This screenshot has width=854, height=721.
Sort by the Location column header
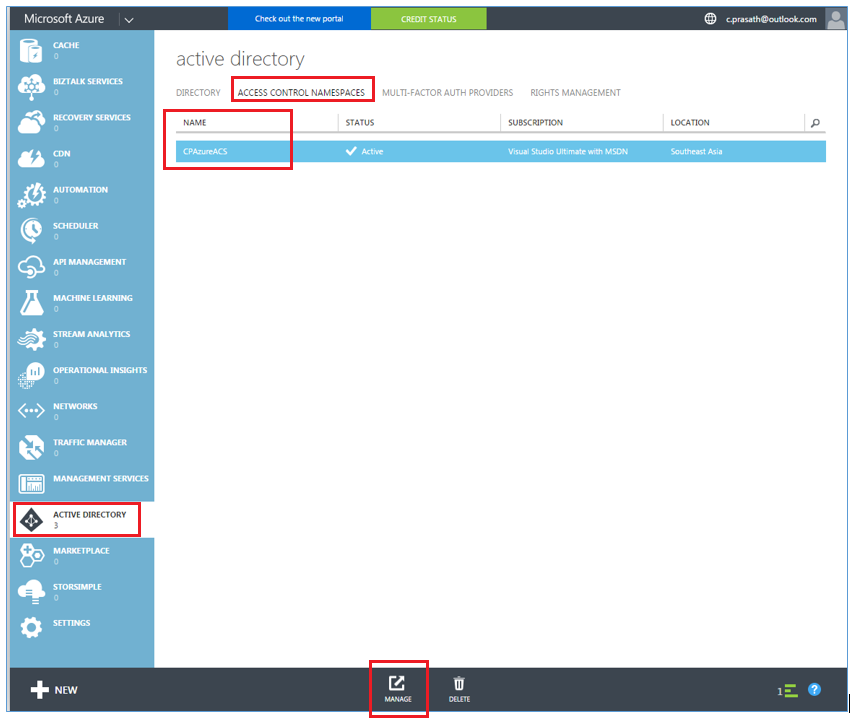[x=690, y=123]
